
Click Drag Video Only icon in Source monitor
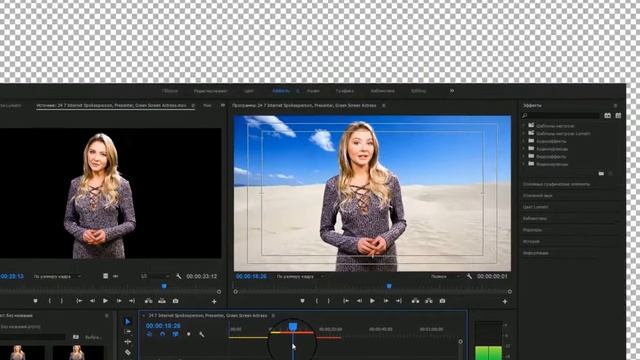click(105, 276)
